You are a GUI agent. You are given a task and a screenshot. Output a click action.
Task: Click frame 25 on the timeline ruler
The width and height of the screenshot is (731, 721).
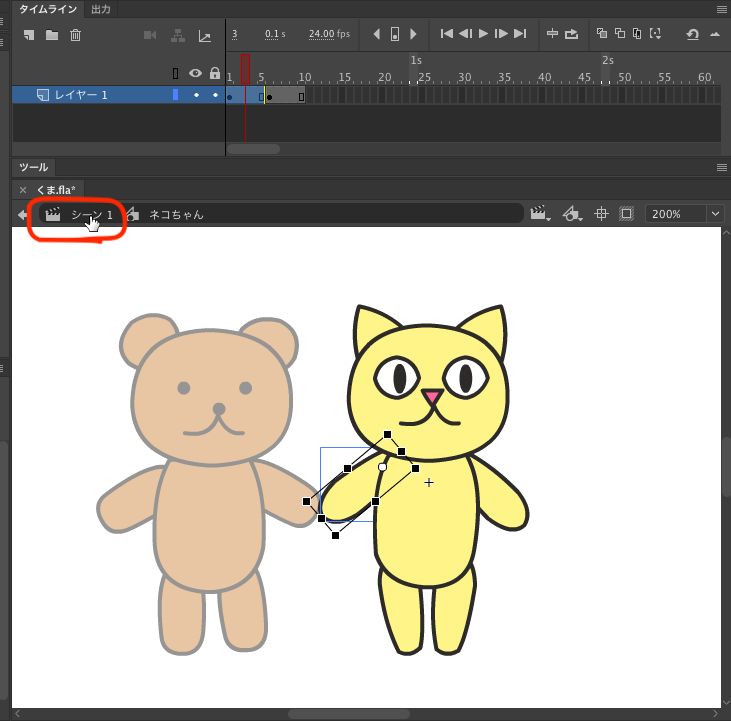[424, 77]
